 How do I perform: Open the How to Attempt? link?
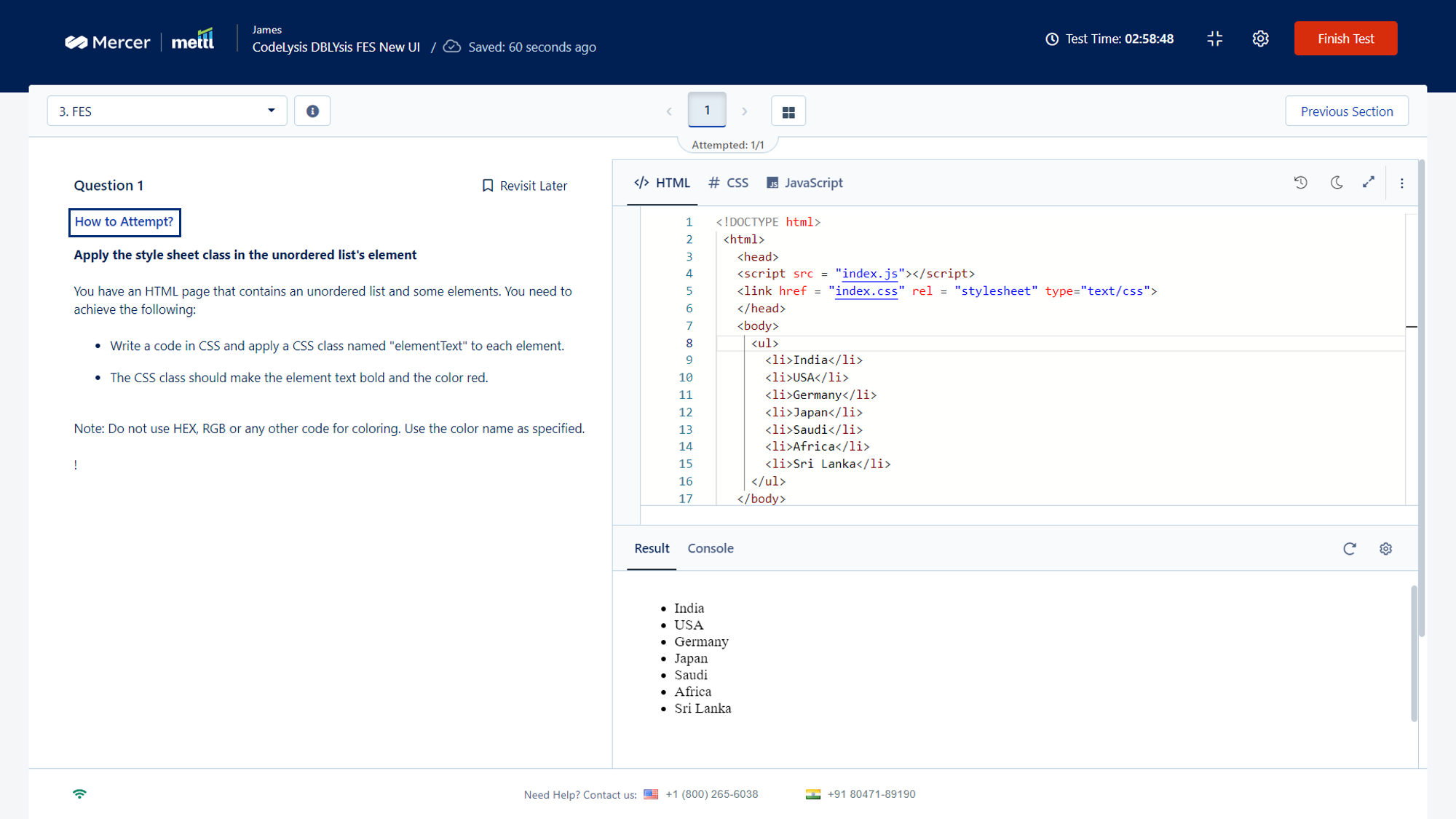point(124,222)
